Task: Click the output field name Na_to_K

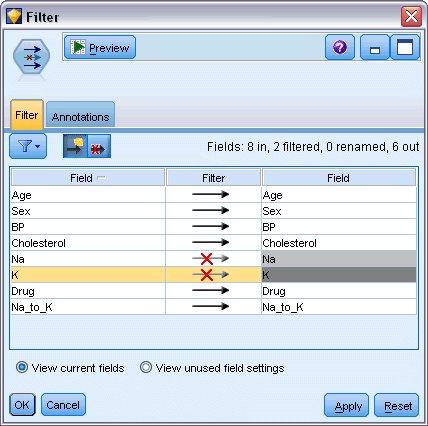Action: (283, 307)
